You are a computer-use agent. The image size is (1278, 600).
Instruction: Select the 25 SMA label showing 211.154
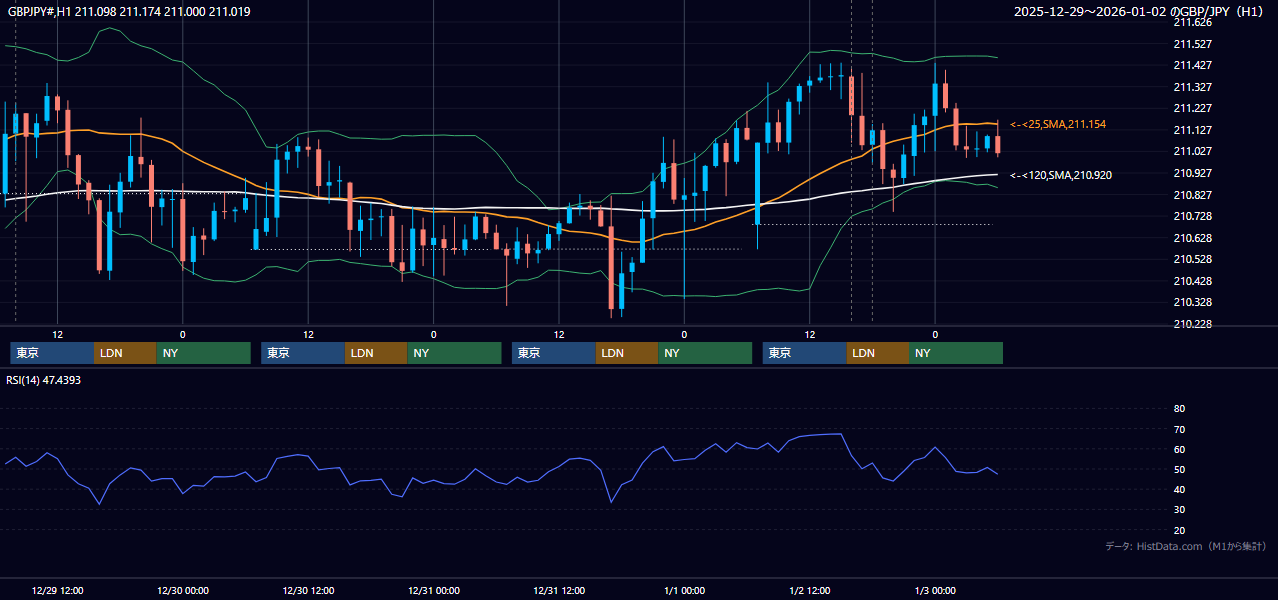coord(1057,124)
